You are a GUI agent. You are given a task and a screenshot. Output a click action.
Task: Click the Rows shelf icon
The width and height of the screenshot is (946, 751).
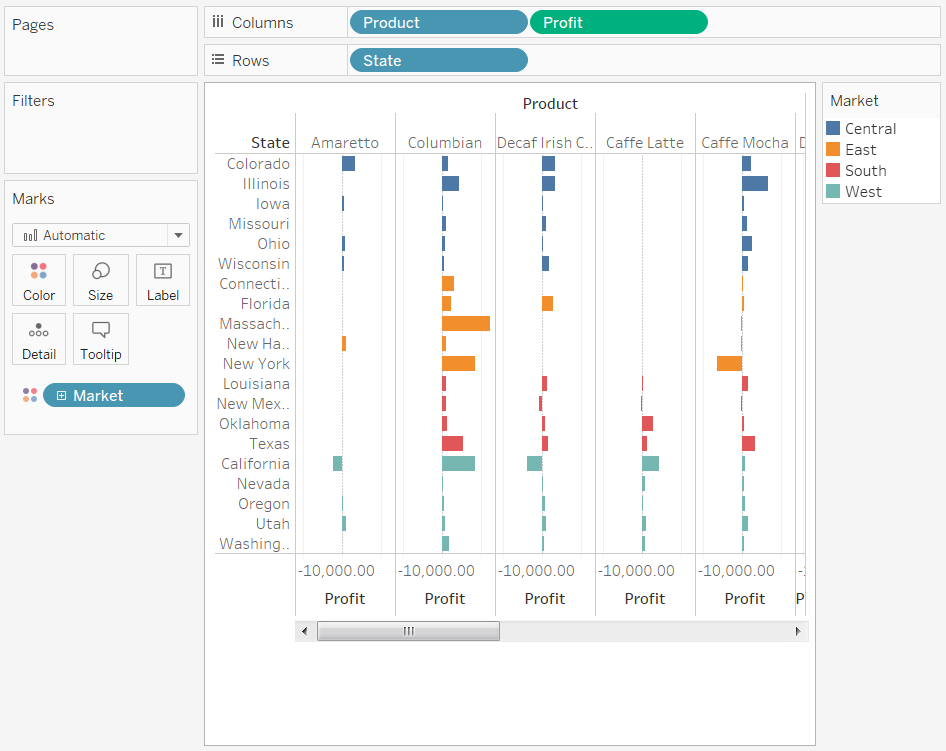[x=218, y=60]
